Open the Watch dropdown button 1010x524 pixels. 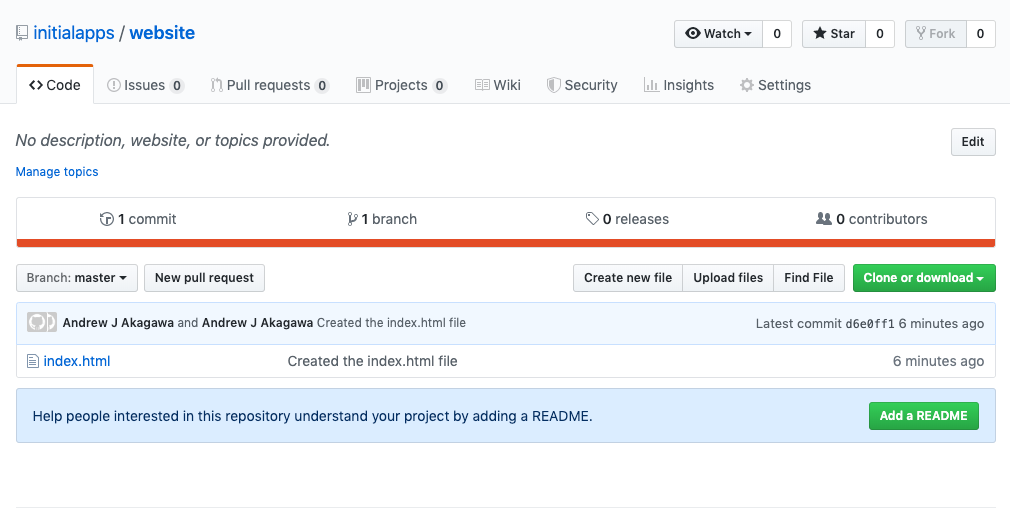coord(718,34)
